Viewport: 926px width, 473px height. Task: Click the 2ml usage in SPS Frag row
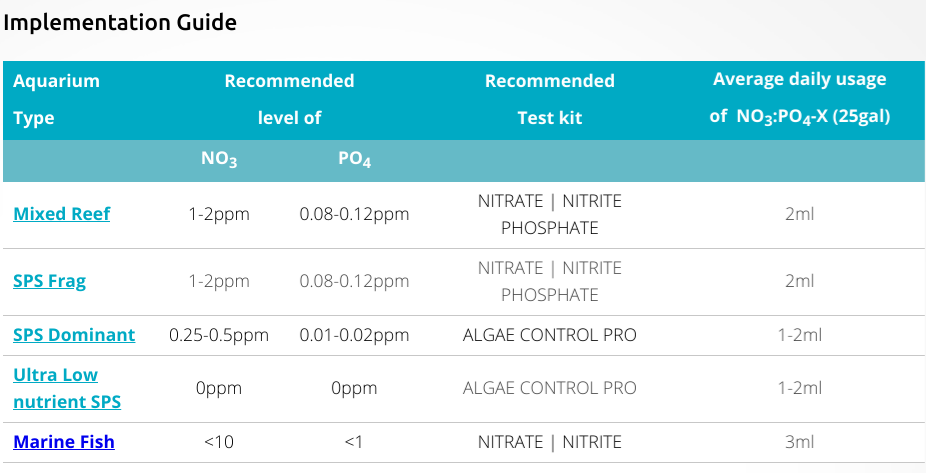800,281
